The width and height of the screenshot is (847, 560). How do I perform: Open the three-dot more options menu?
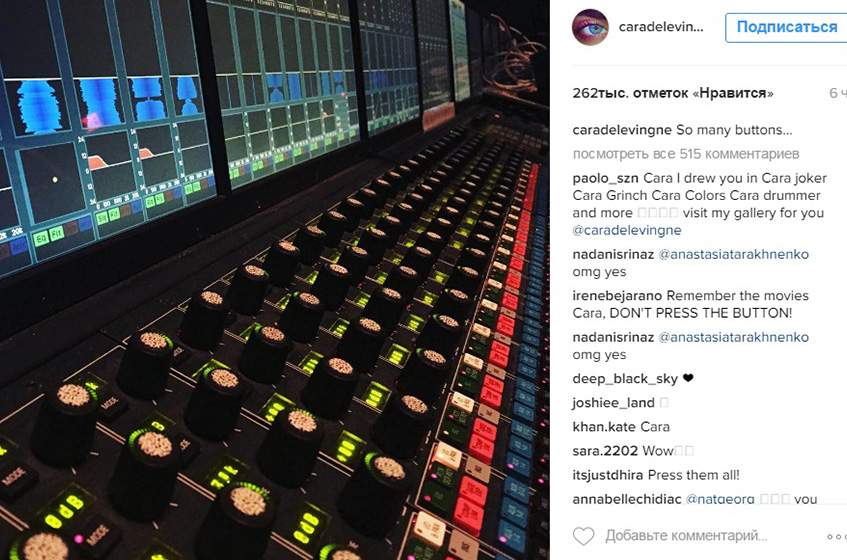click(837, 536)
